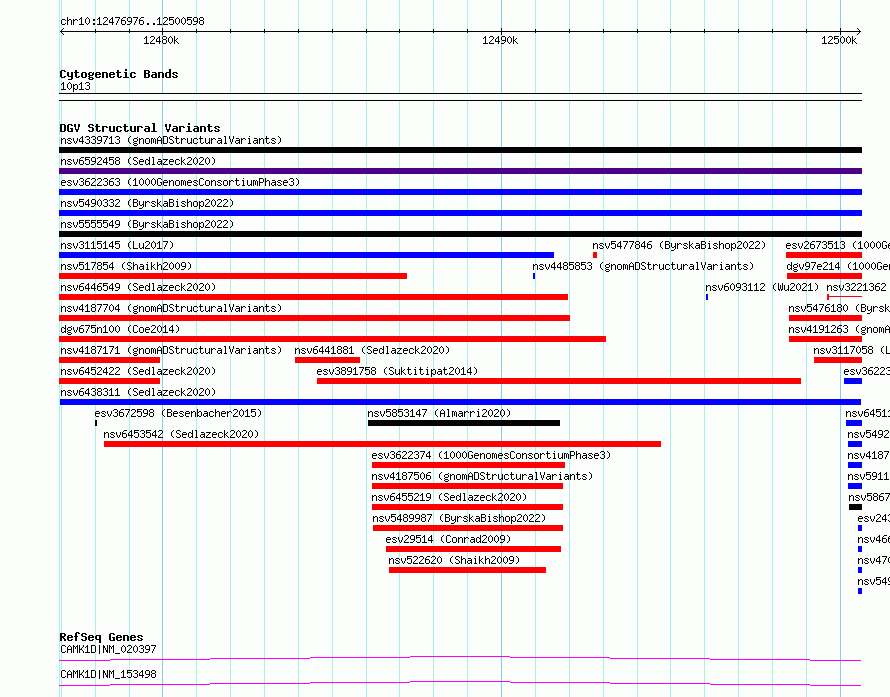The width and height of the screenshot is (890, 697).
Task: Open variant label nsv4339713 (gnomADStructuralVariants)
Action: (x=171, y=140)
